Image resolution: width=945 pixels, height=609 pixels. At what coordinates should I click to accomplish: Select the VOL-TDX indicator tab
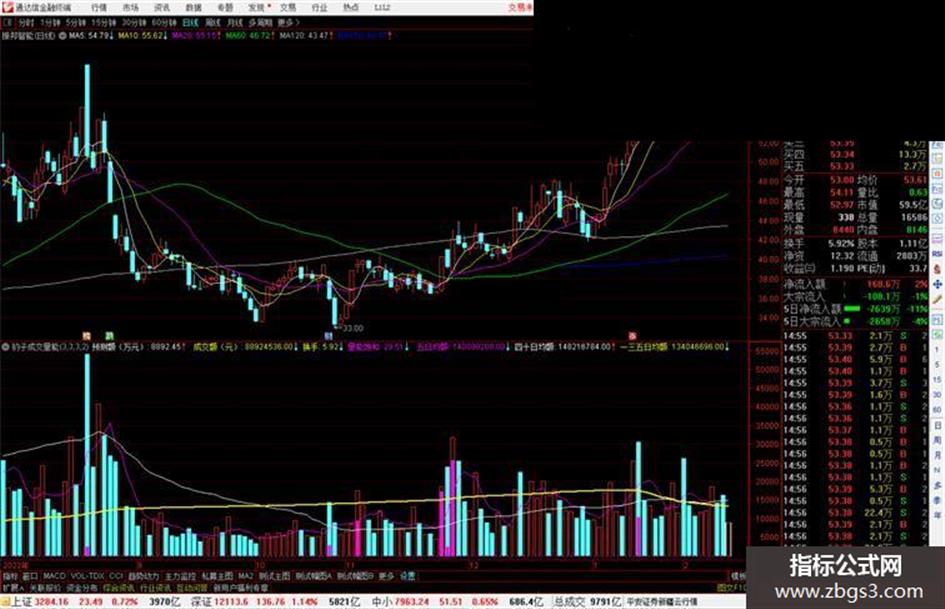[87, 576]
